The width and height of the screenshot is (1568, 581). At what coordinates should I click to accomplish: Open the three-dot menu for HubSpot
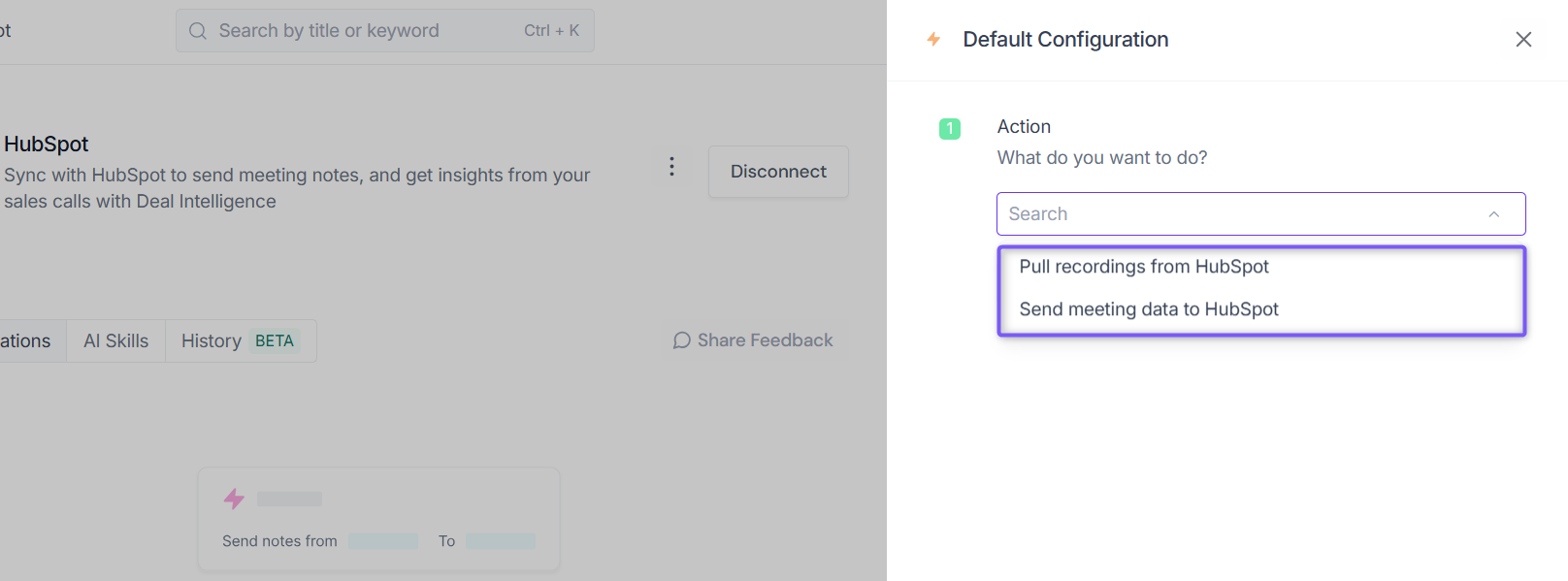pyautogui.click(x=671, y=167)
